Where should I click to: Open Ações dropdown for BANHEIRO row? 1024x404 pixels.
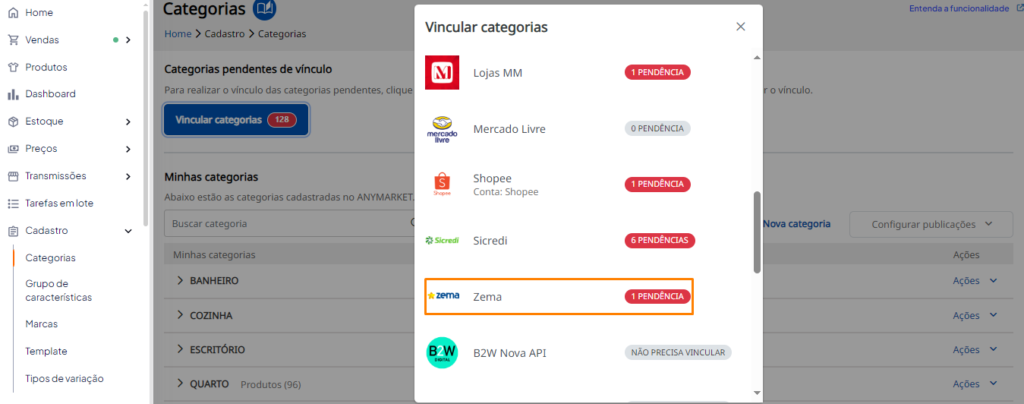(975, 281)
